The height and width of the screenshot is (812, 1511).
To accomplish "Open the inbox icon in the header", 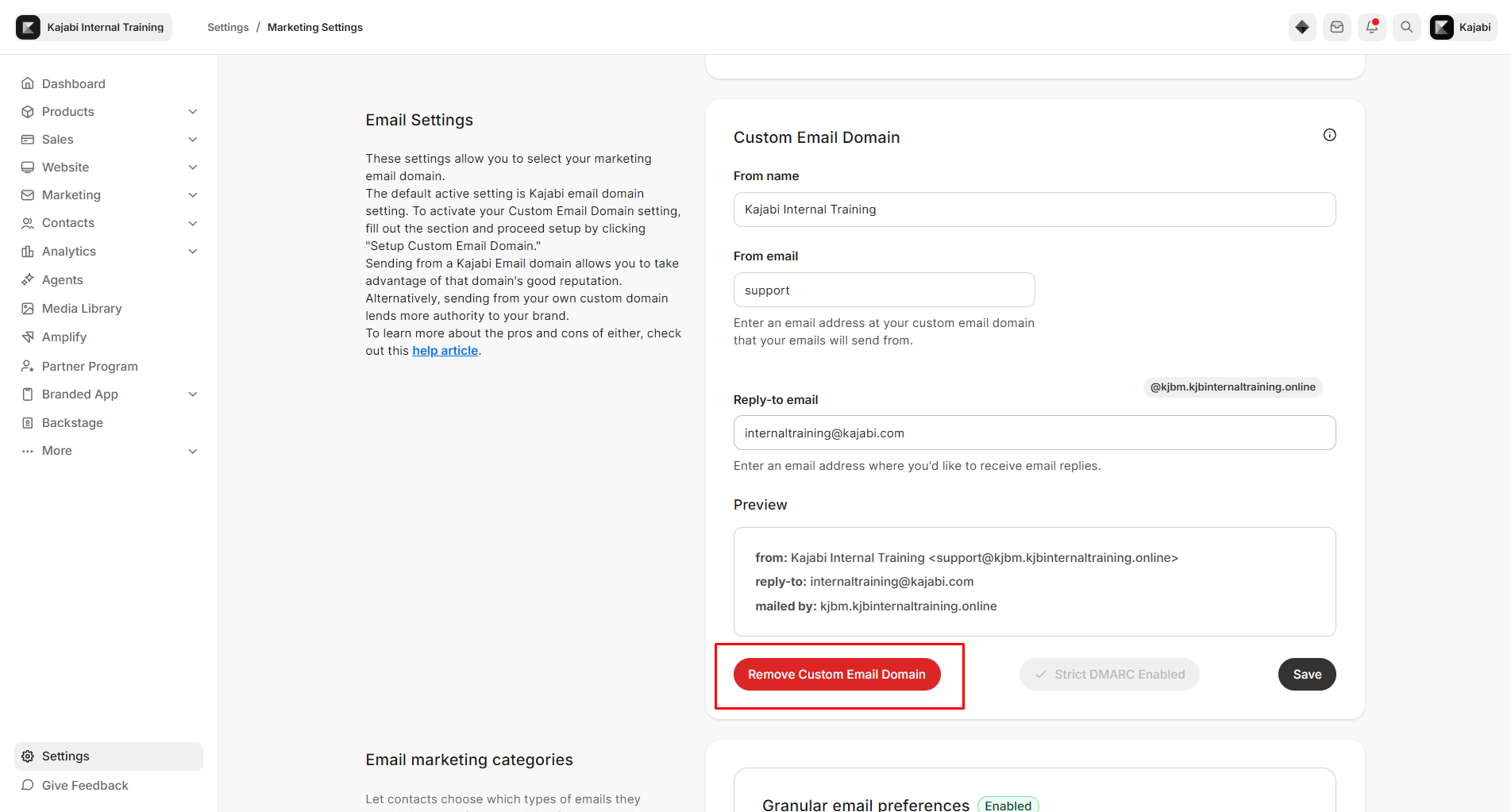I will coord(1337,27).
